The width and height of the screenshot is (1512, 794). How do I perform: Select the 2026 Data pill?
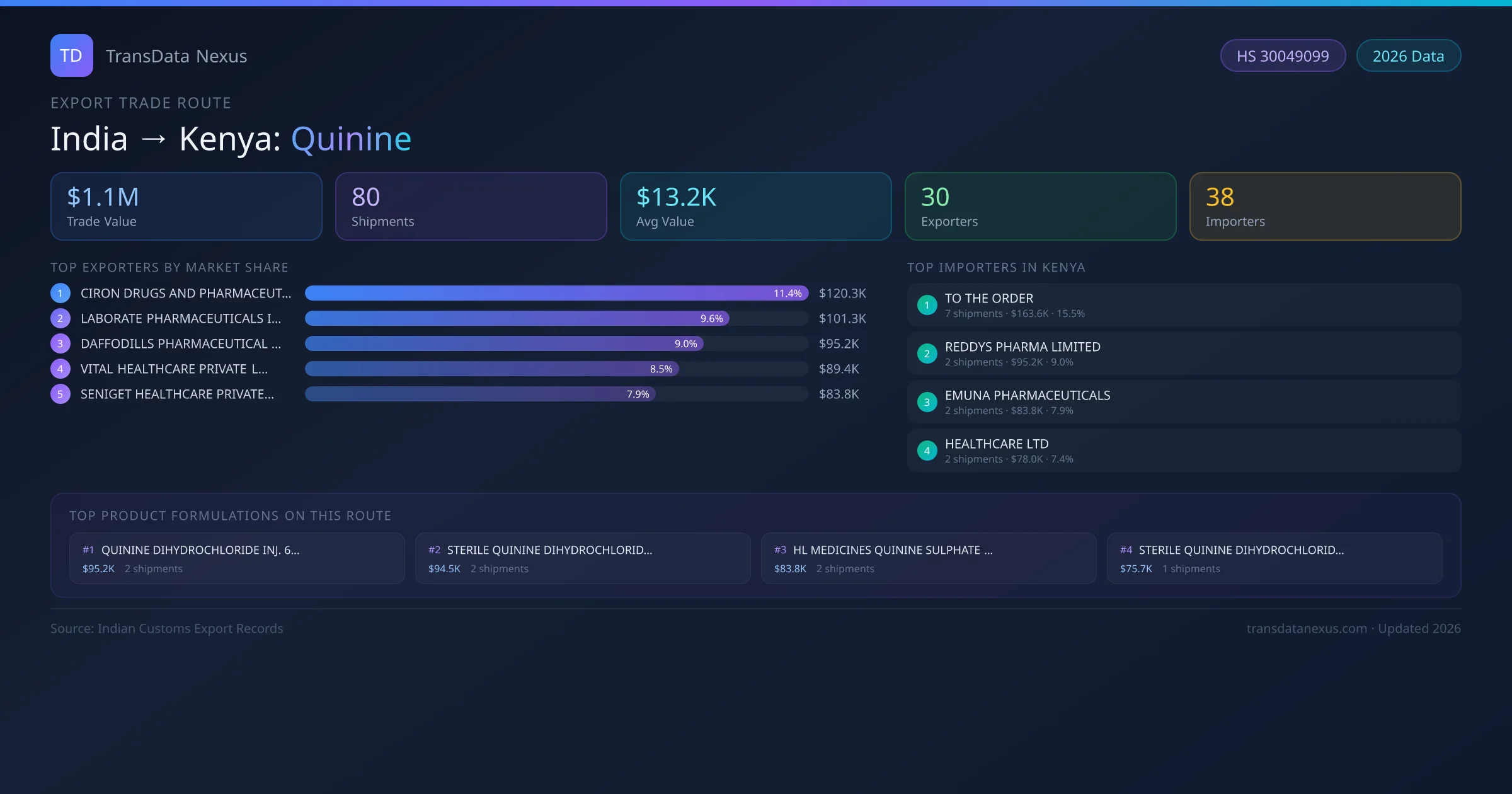[1408, 56]
